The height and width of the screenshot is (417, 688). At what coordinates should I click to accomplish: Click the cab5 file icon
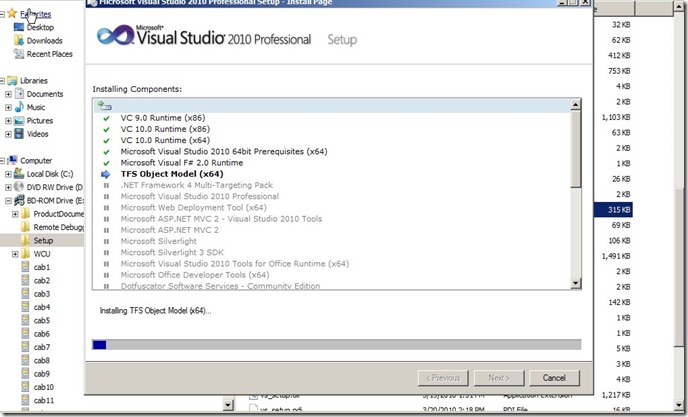point(26,320)
